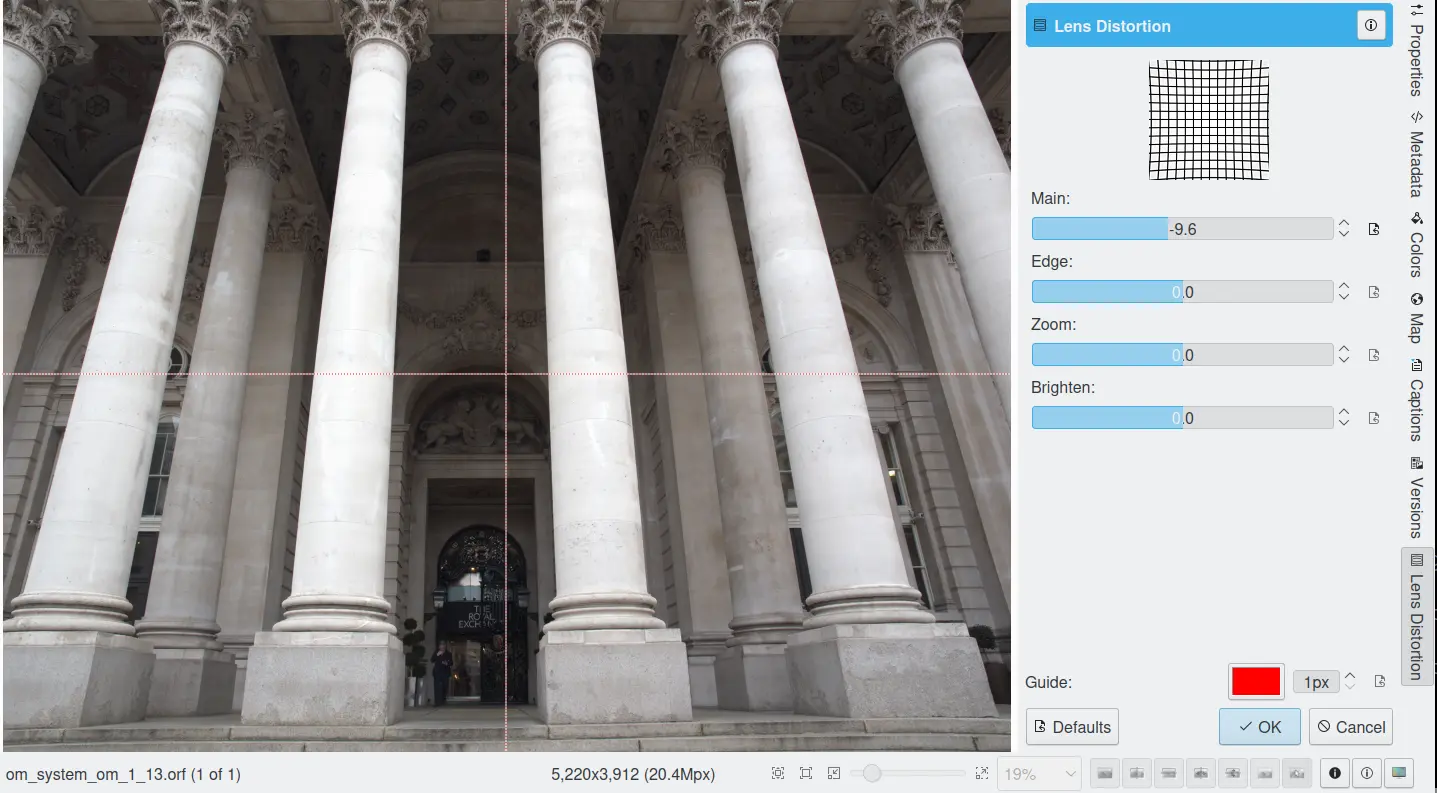The image size is (1437, 793).
Task: Click the Lens Distortion info icon
Action: click(1371, 26)
